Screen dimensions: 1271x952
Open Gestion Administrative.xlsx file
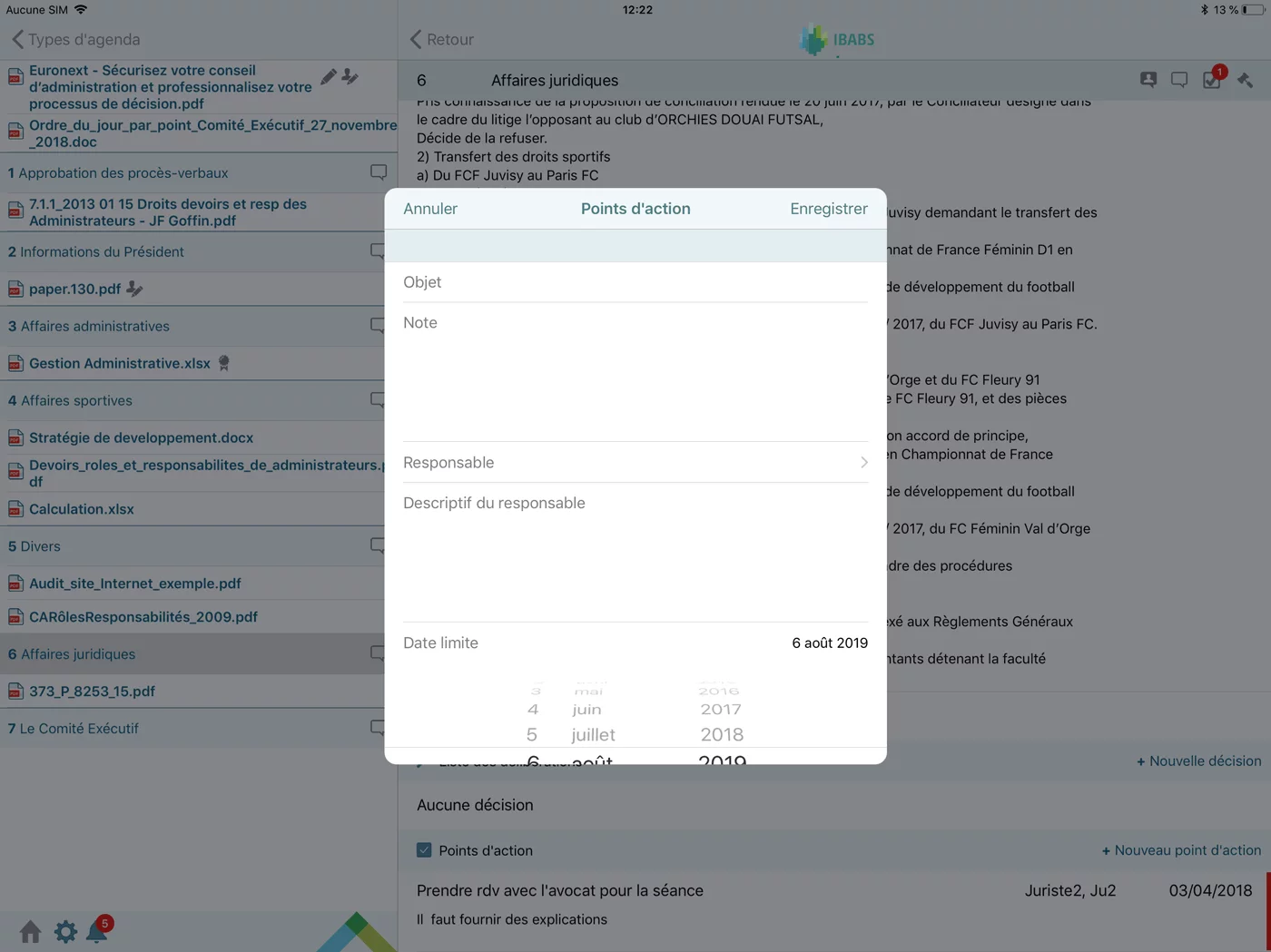click(120, 363)
